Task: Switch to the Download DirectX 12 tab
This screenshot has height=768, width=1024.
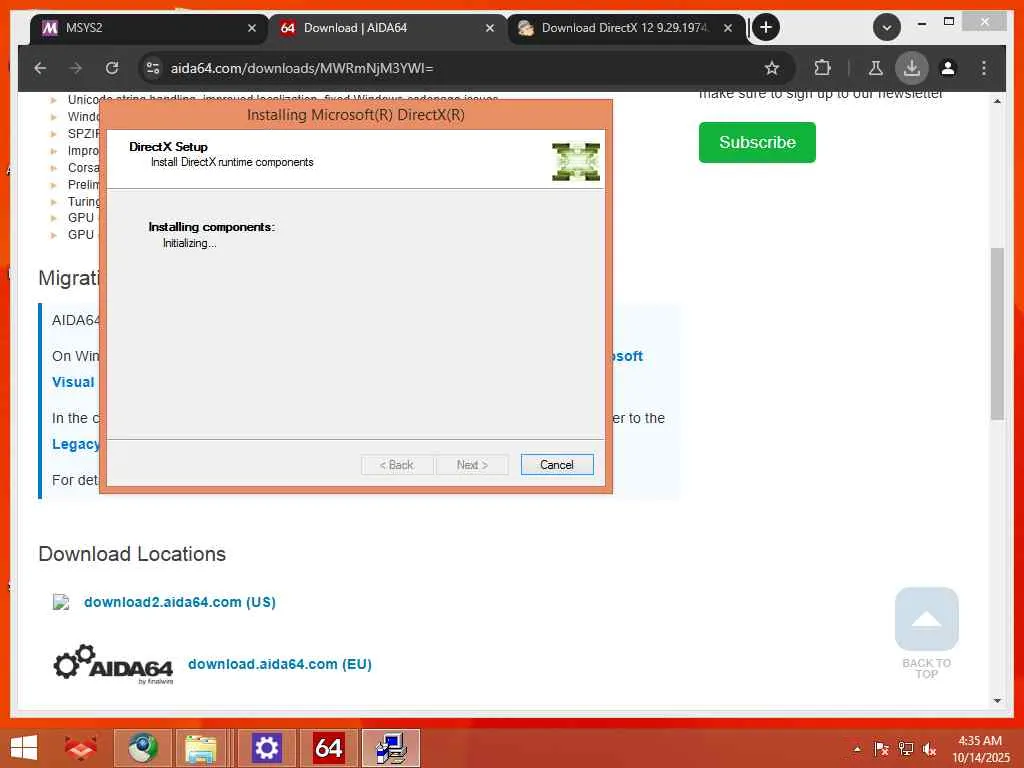Action: (626, 28)
